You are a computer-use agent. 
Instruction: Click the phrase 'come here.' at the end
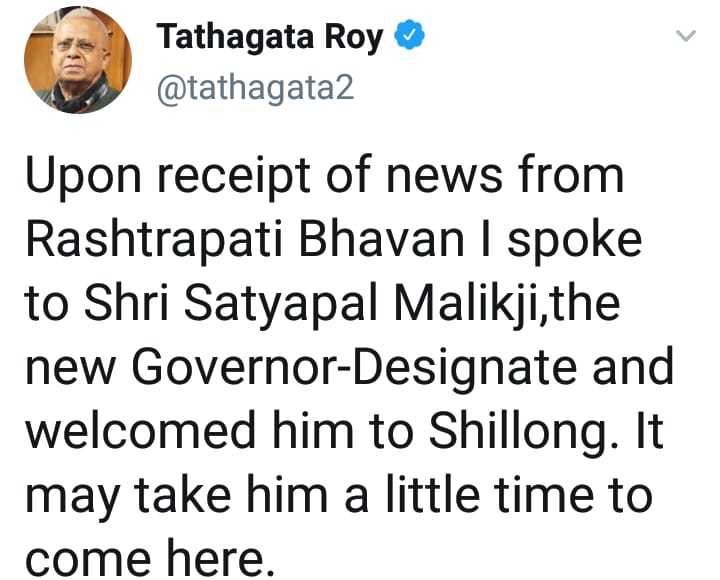coord(150,559)
